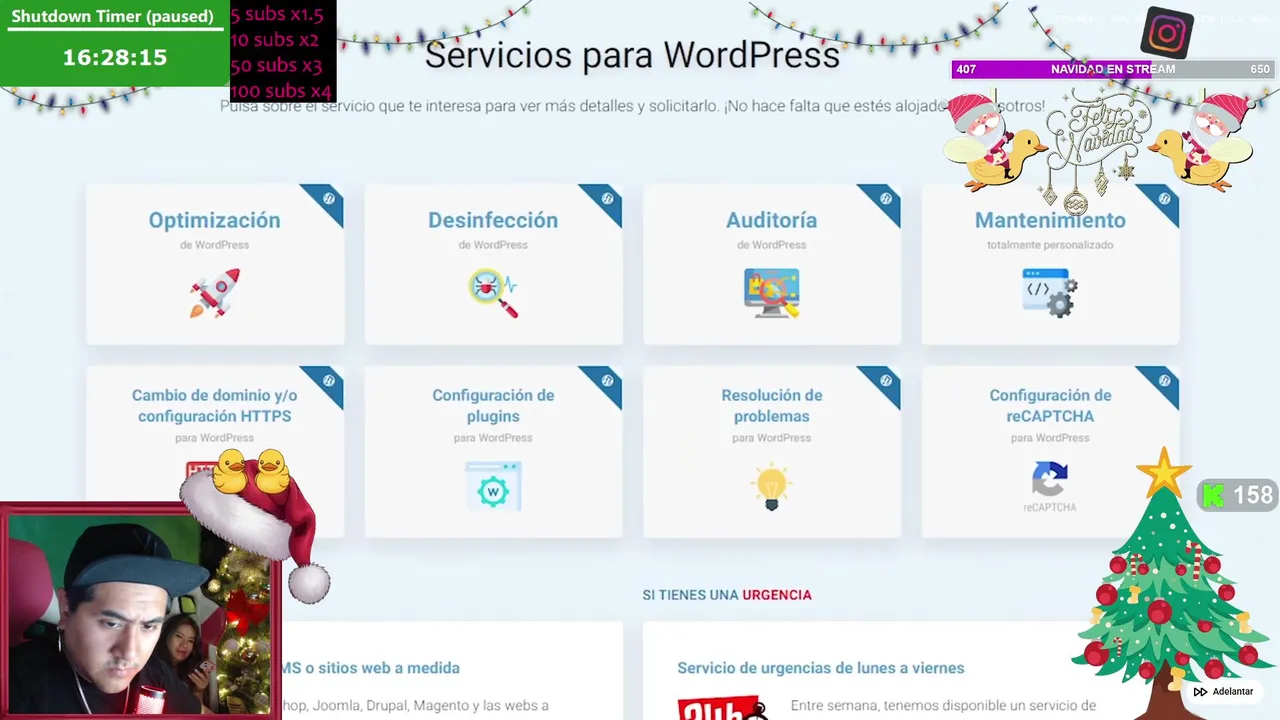The width and height of the screenshot is (1280, 720).
Task: Click the WordPress corner badge on the reCAPTCHA card
Action: pyautogui.click(x=1163, y=382)
